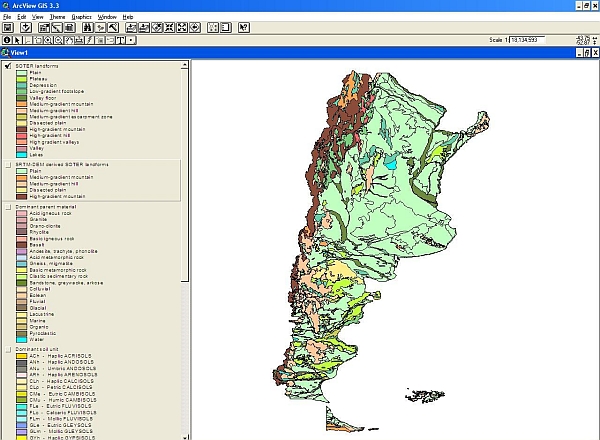Image resolution: width=600 pixels, height=440 pixels.
Task: Select the Draw Point tool
Action: tap(130, 40)
